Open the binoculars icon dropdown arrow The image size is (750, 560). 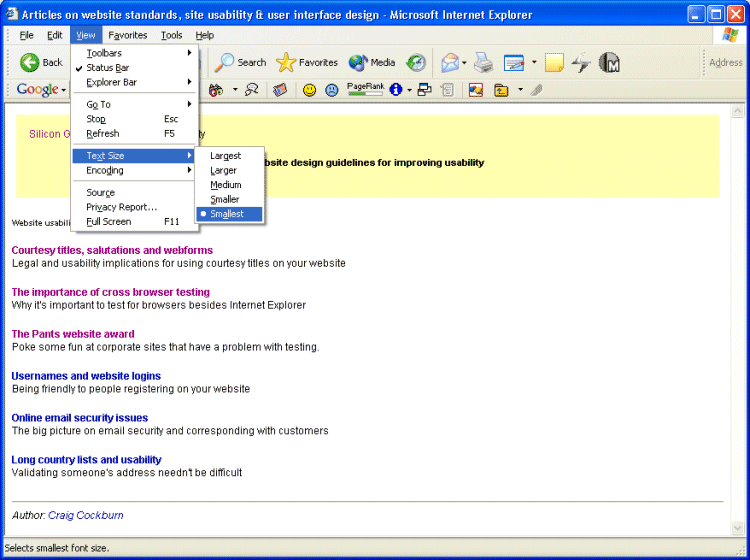pyautogui.click(x=235, y=90)
